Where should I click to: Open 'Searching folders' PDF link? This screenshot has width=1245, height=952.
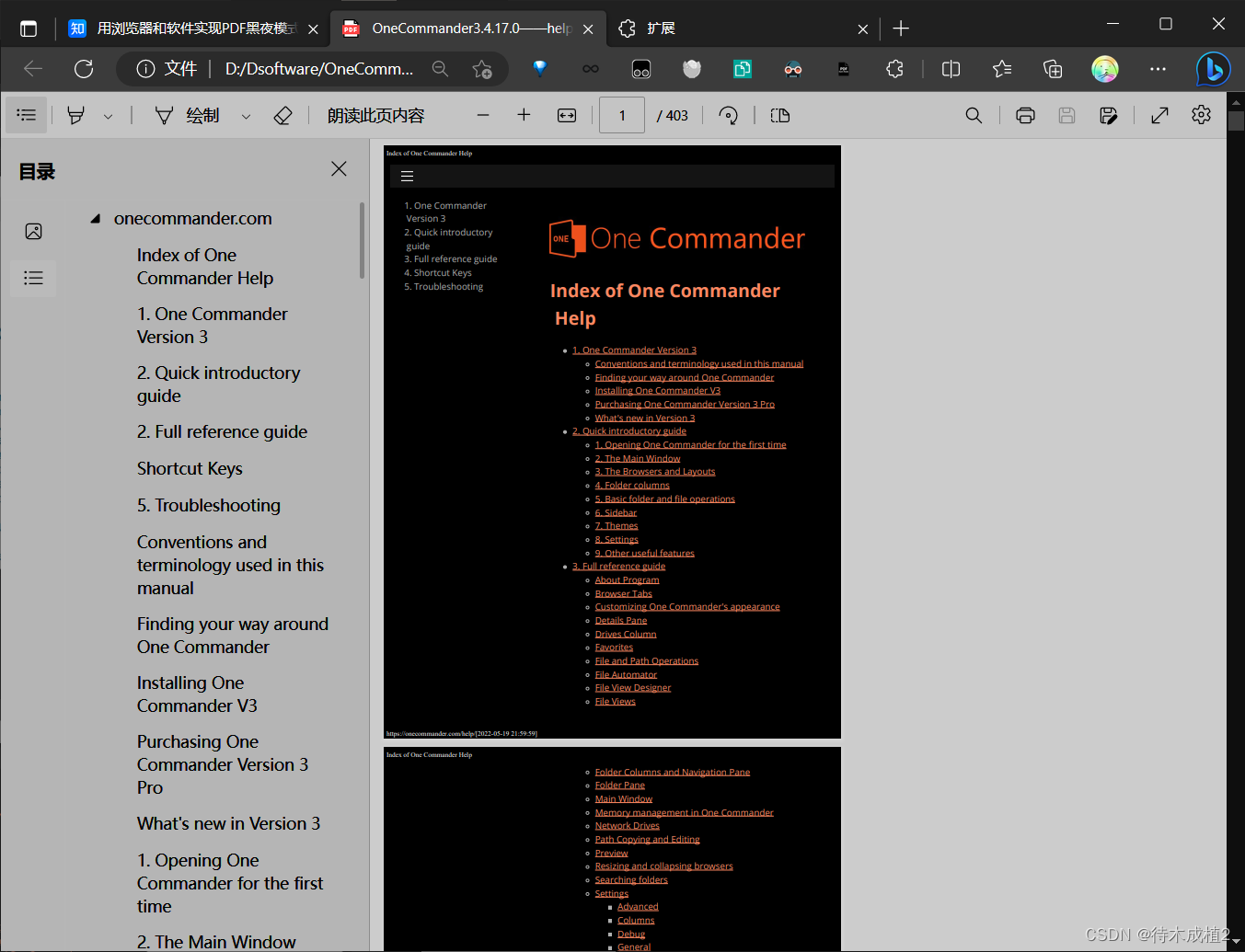[x=631, y=880]
